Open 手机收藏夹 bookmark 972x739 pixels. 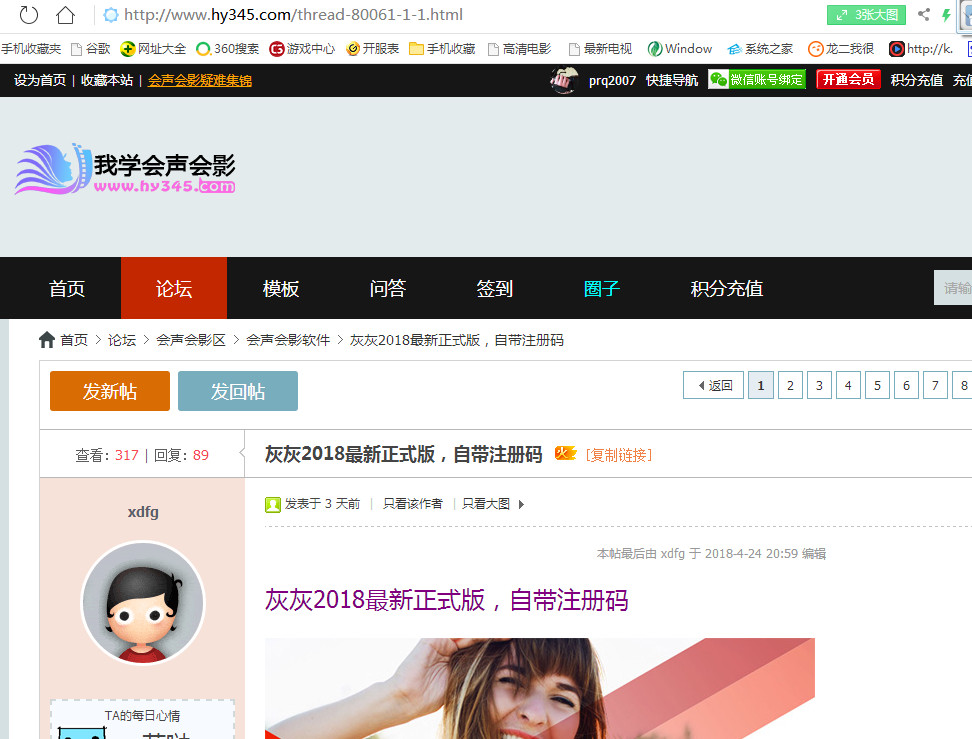31,49
